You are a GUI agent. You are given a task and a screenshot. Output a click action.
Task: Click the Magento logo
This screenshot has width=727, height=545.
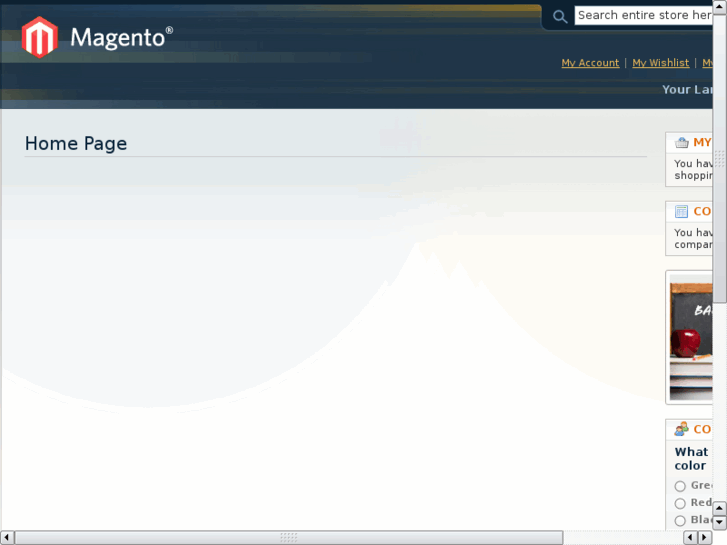97,37
